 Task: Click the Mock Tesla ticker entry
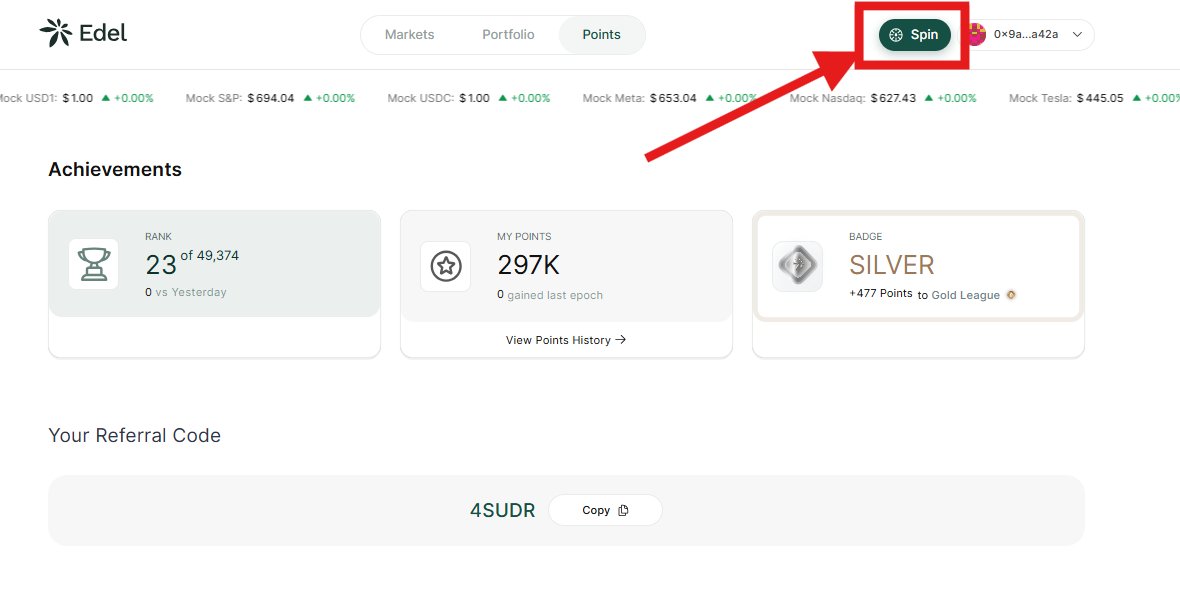[1094, 98]
